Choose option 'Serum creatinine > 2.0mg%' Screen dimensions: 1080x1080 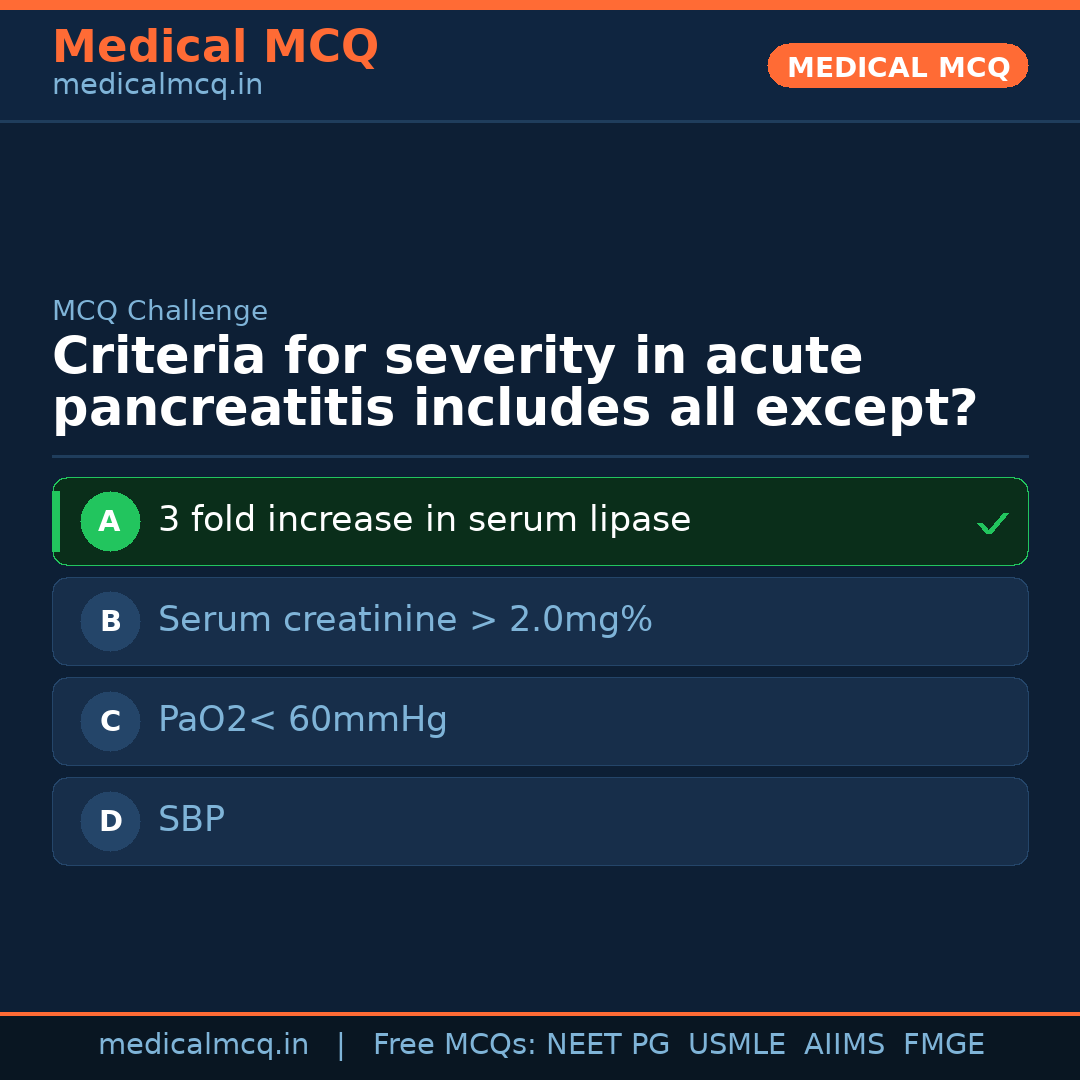pyautogui.click(x=405, y=620)
